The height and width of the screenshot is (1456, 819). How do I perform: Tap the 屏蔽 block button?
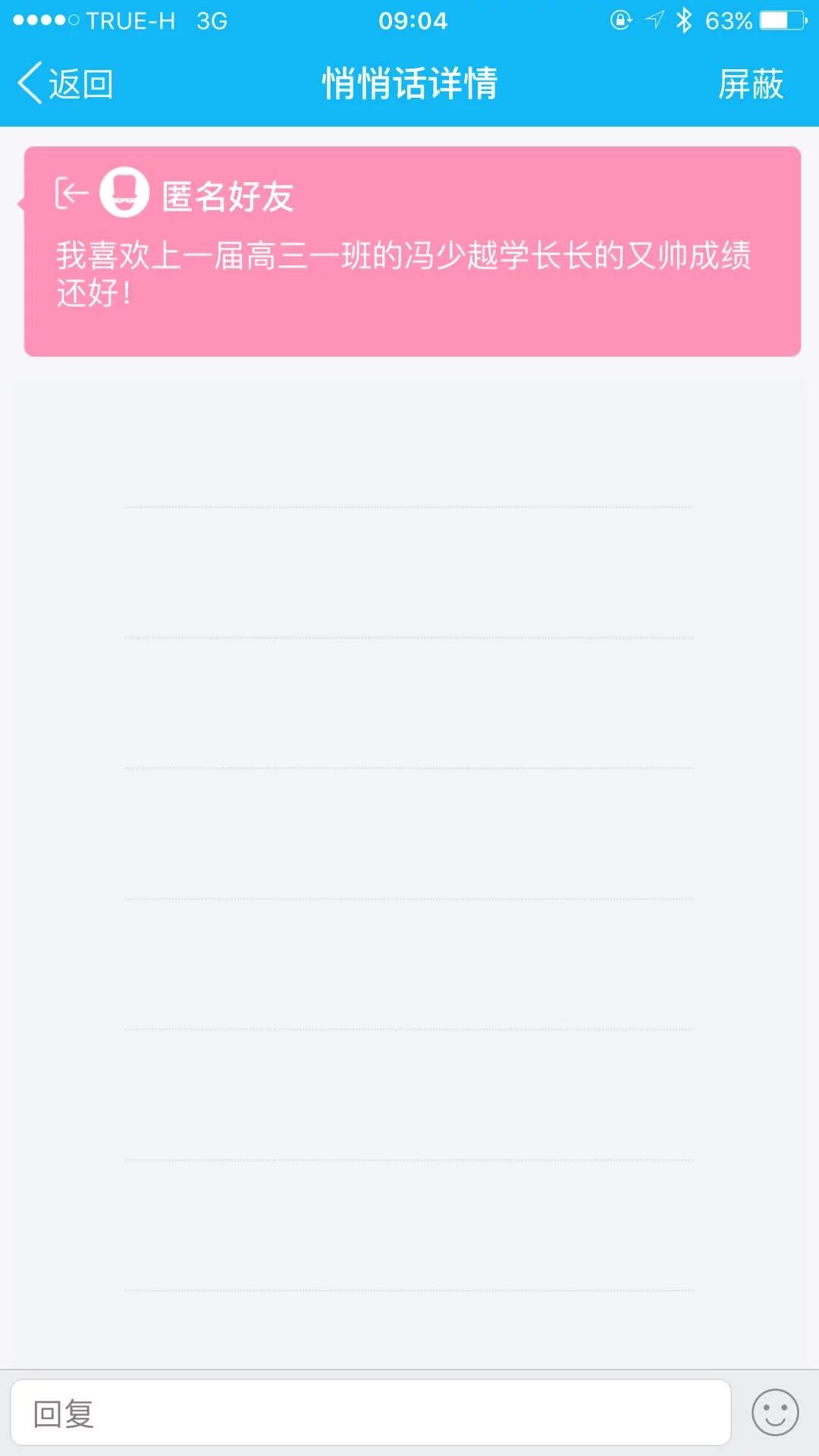pyautogui.click(x=750, y=83)
